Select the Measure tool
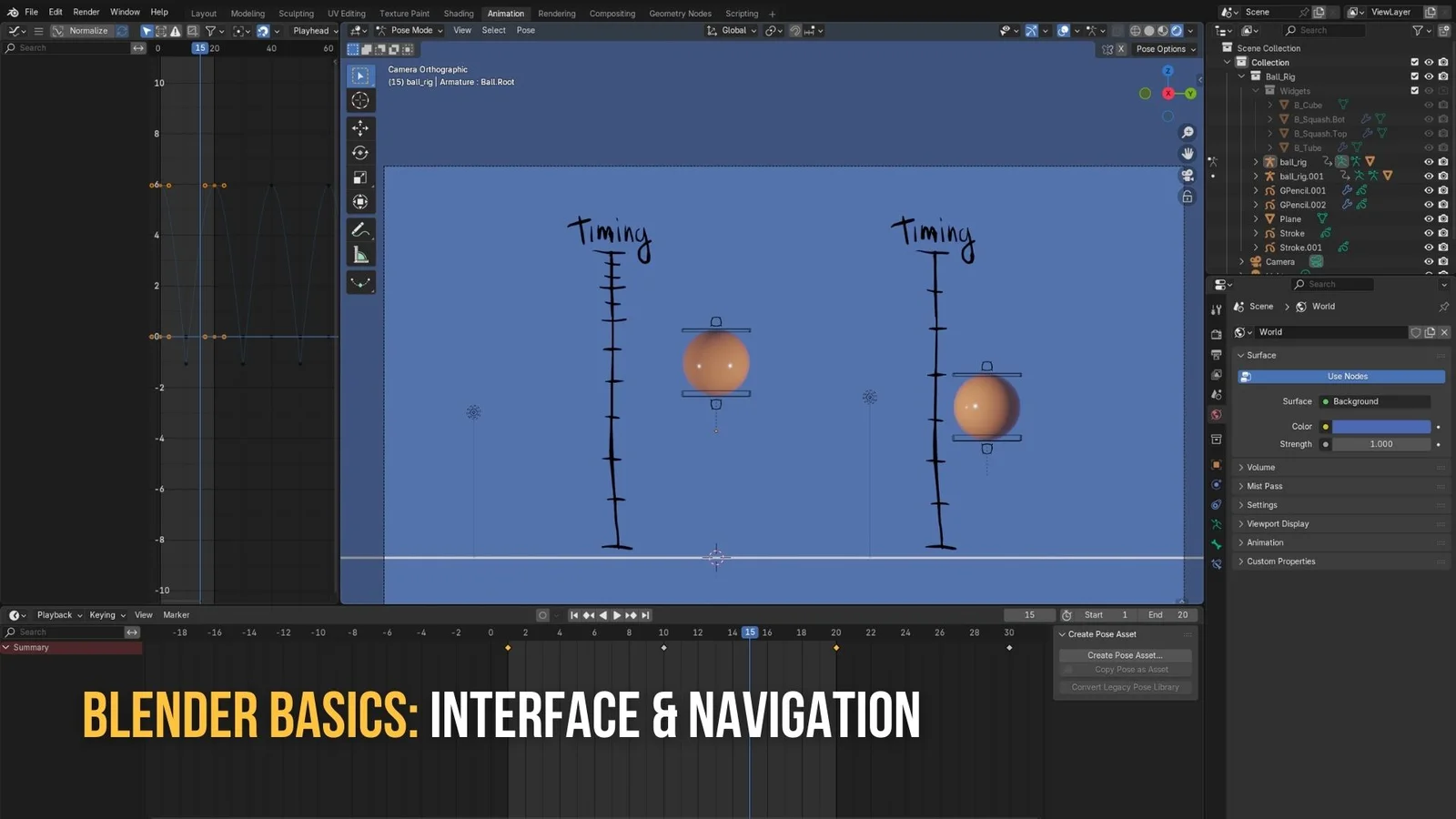This screenshot has width=1456, height=819. (360, 254)
